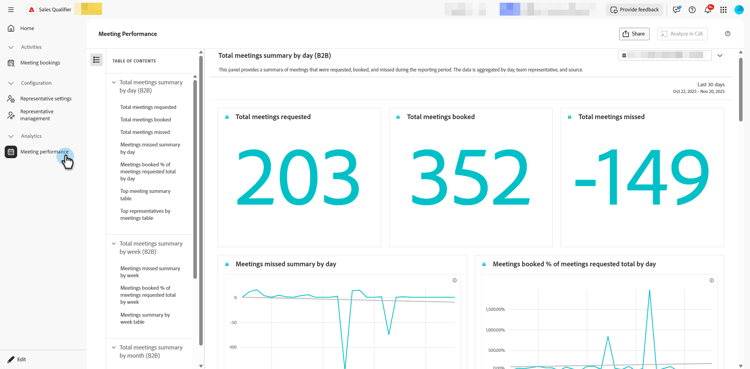Click the Adobe logo icon

point(32,10)
